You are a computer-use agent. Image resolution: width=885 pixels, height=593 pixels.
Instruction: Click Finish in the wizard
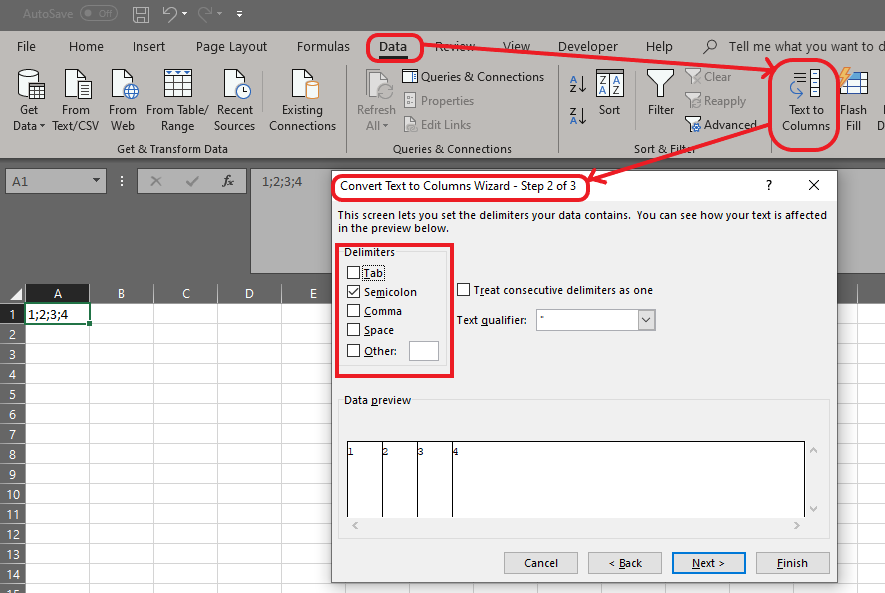pyautogui.click(x=792, y=563)
